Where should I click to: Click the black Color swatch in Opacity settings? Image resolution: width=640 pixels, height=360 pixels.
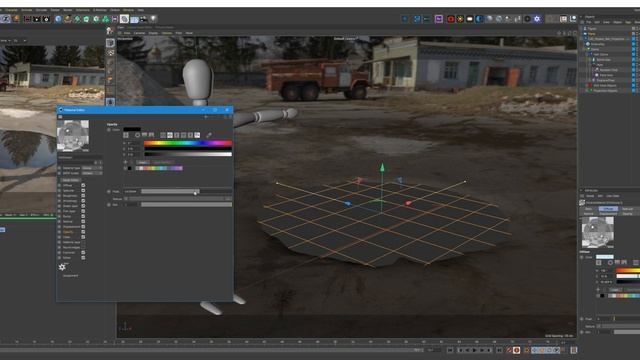coord(132,129)
